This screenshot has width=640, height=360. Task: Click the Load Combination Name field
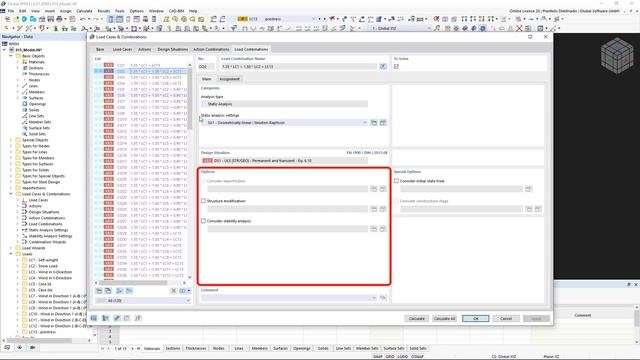pos(299,66)
